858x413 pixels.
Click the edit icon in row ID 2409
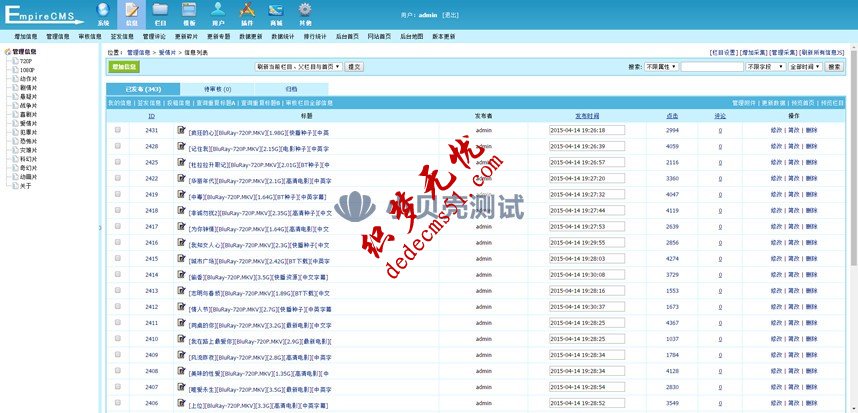click(x=182, y=354)
